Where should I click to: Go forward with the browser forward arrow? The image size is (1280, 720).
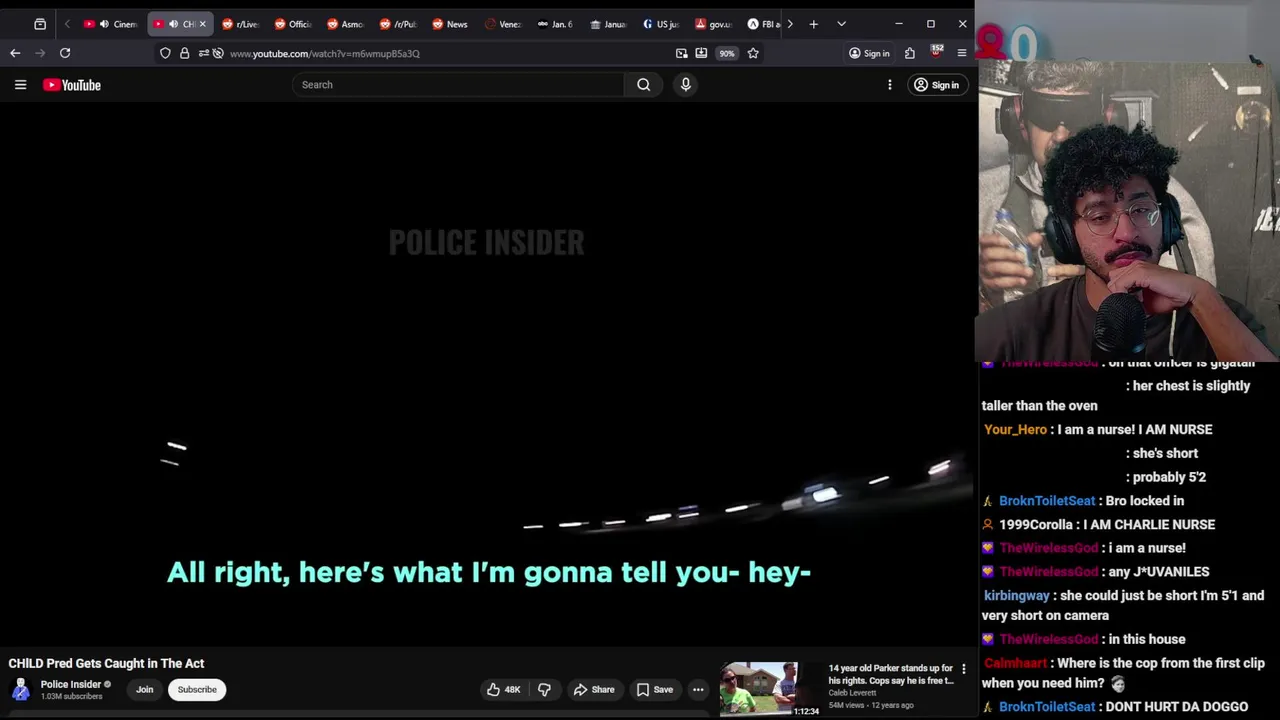point(40,53)
